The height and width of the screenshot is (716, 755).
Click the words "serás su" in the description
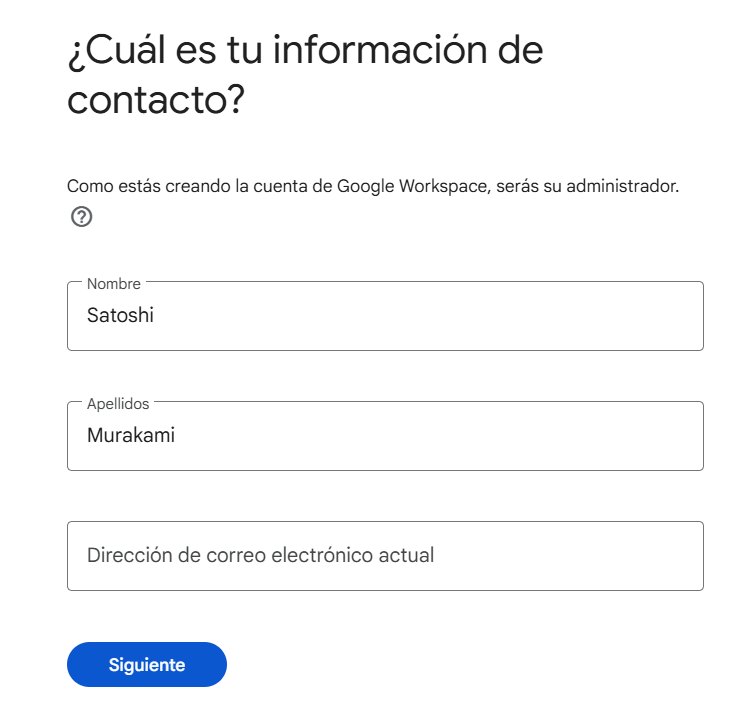529,186
